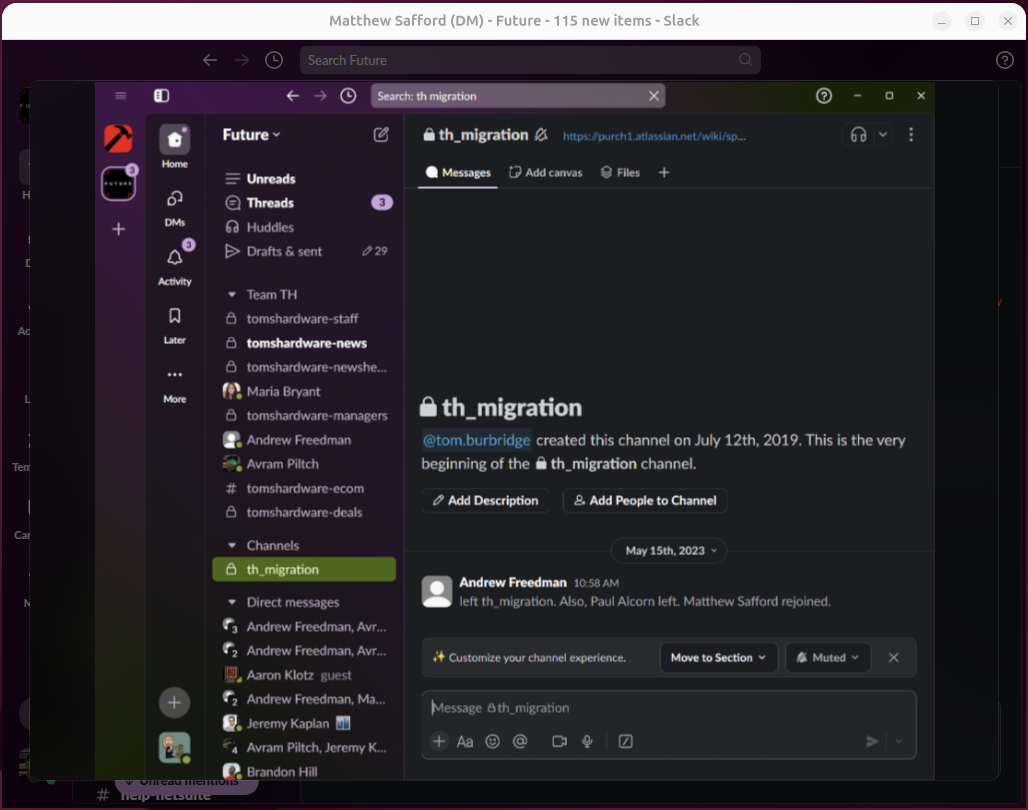Dismiss the customize channel banner
1028x810 pixels.
(894, 657)
